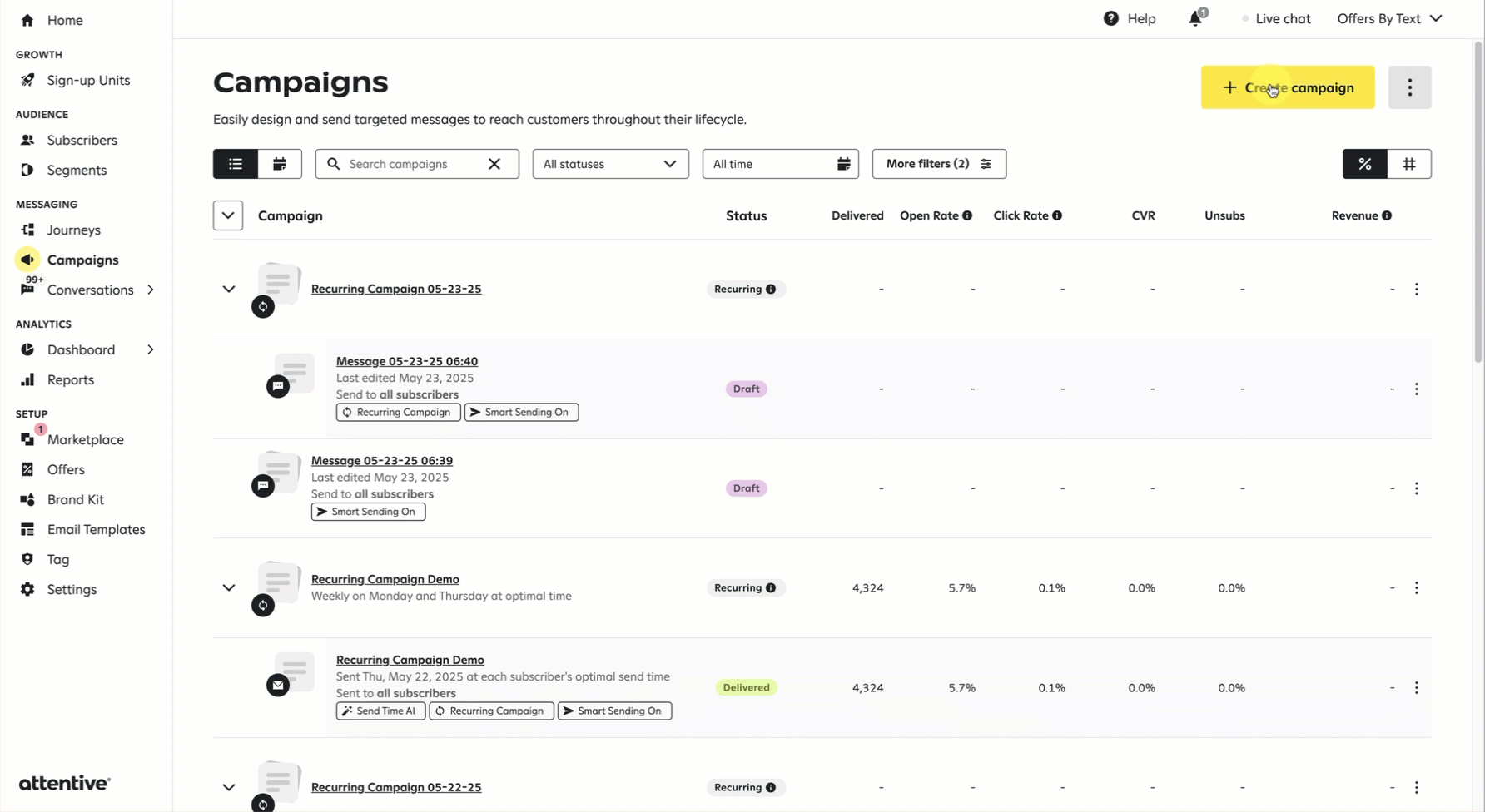This screenshot has width=1485, height=812.
Task: Switch metrics display to raw numbers view
Action: 1409,164
